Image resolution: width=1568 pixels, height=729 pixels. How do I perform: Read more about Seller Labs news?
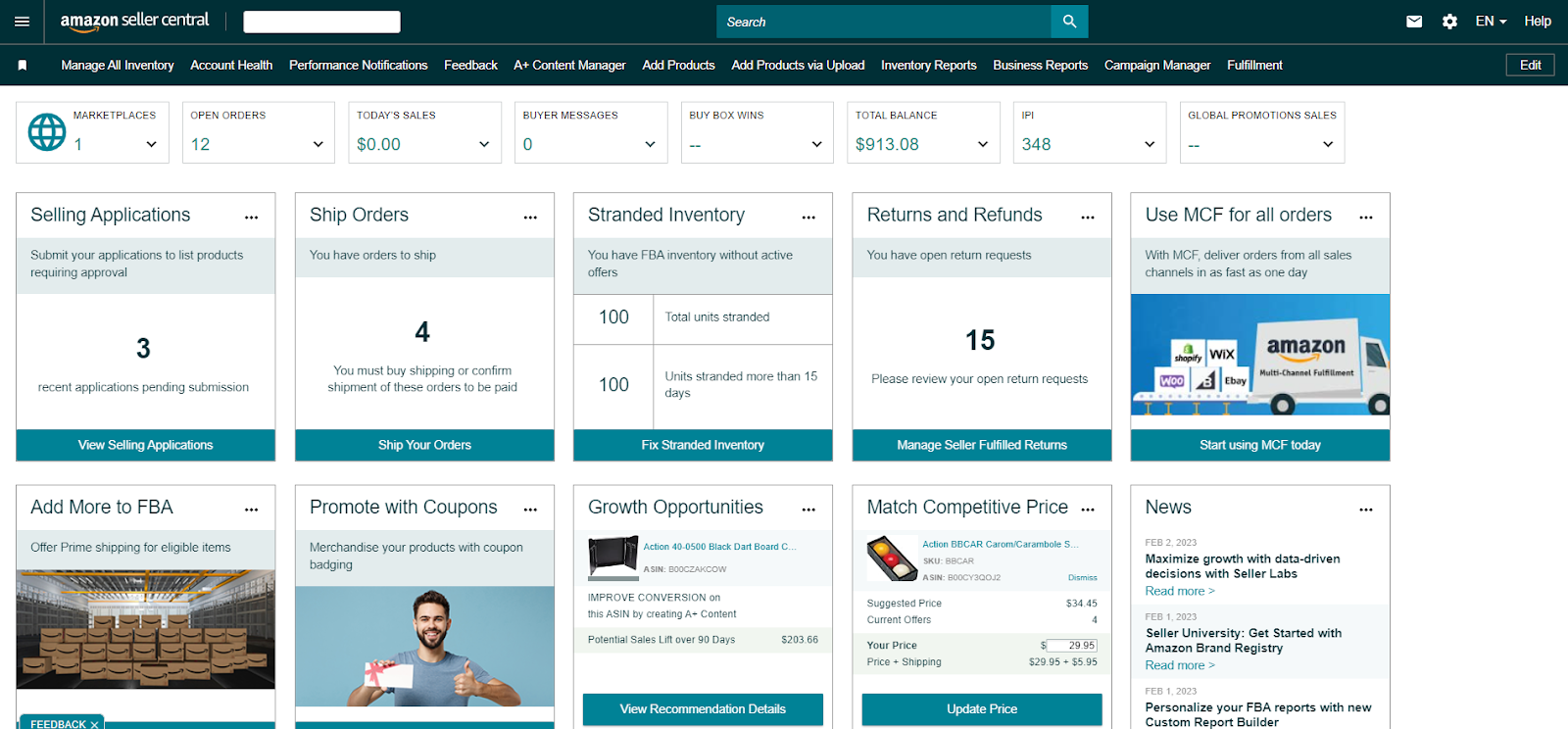1180,592
